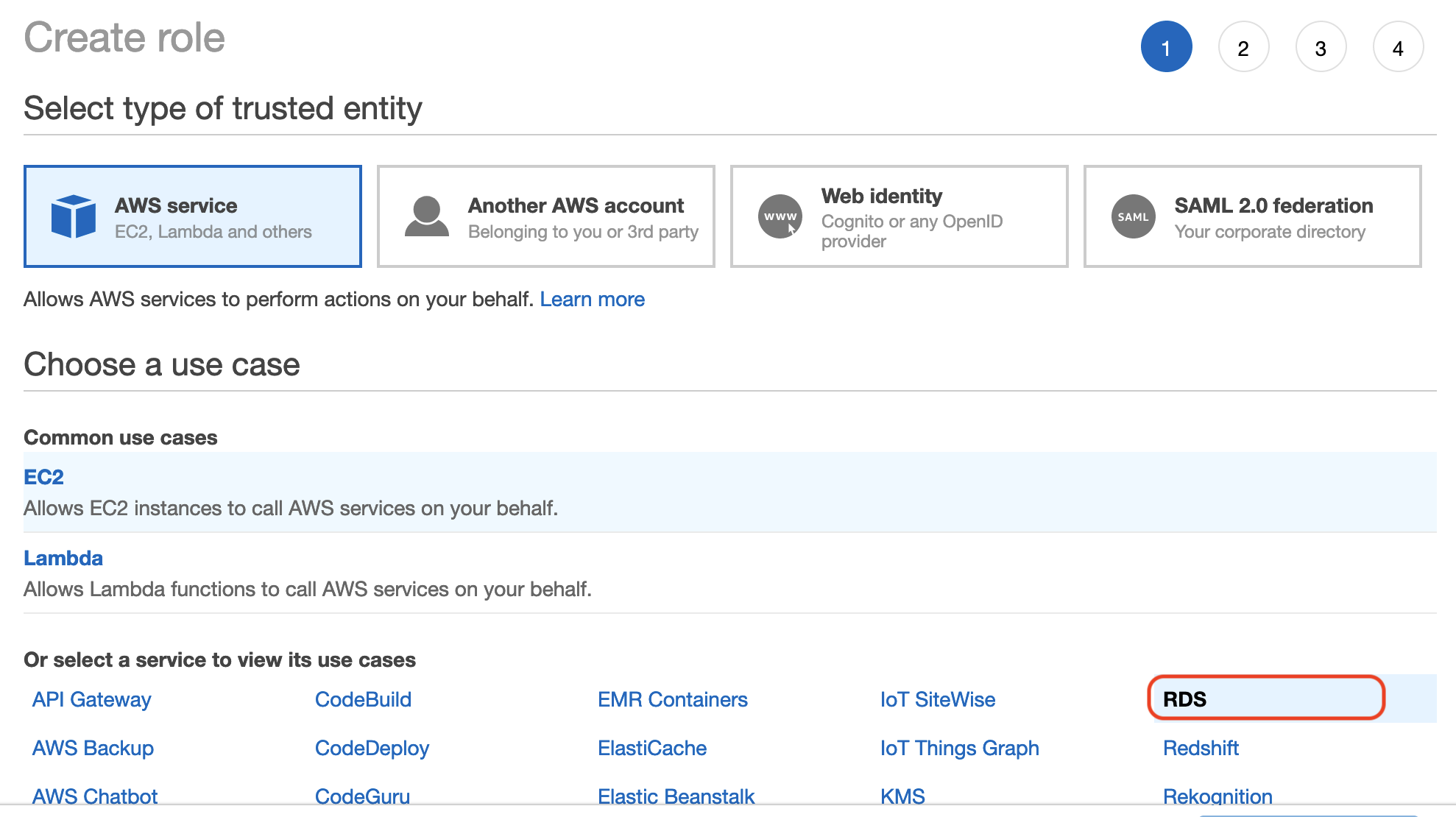Pick the Web identity entity card

point(900,216)
